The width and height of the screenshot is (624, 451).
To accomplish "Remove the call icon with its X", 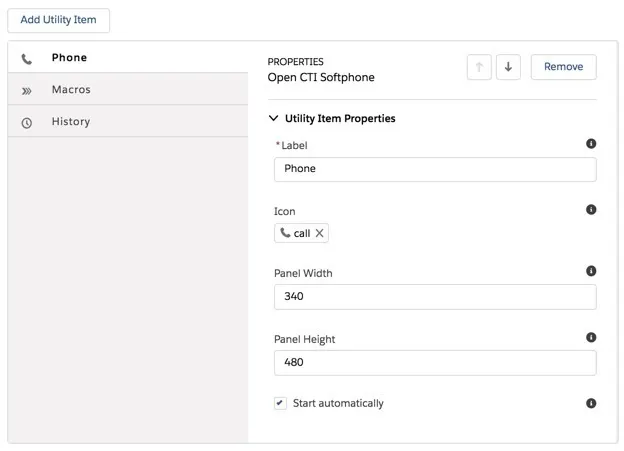I will pyautogui.click(x=319, y=233).
